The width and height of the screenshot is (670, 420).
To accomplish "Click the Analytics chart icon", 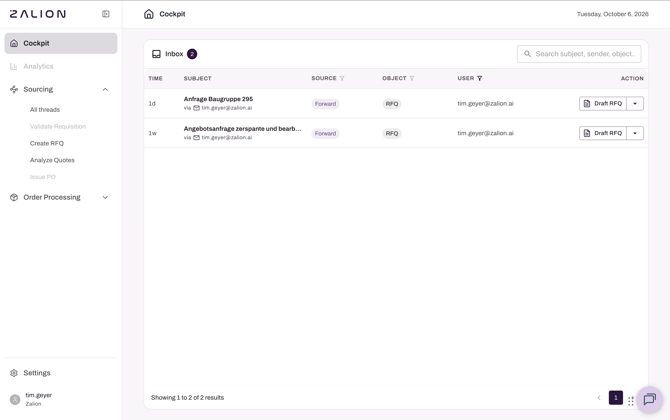I will click(x=14, y=66).
